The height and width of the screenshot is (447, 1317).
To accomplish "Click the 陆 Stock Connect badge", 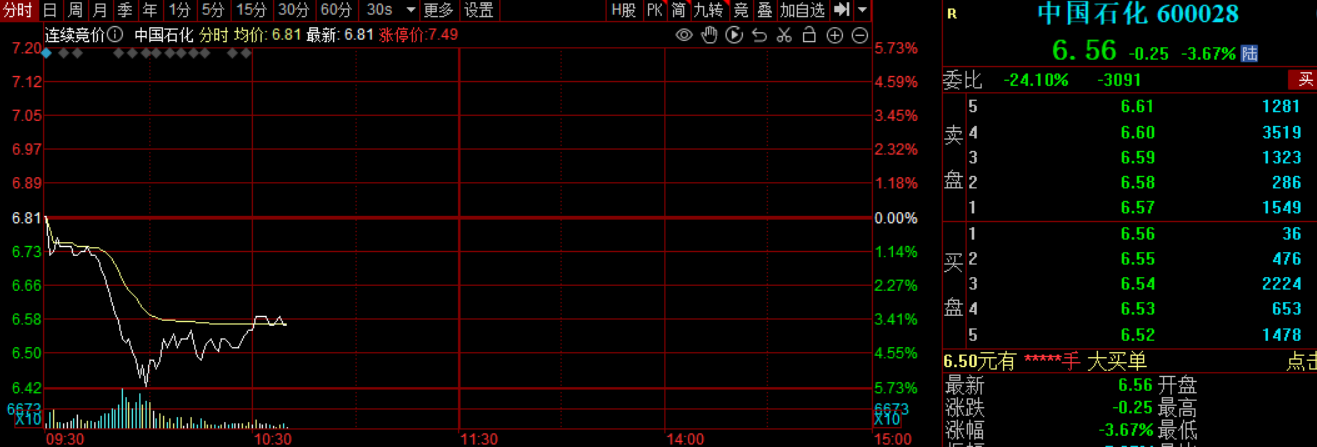I will pyautogui.click(x=1249, y=54).
